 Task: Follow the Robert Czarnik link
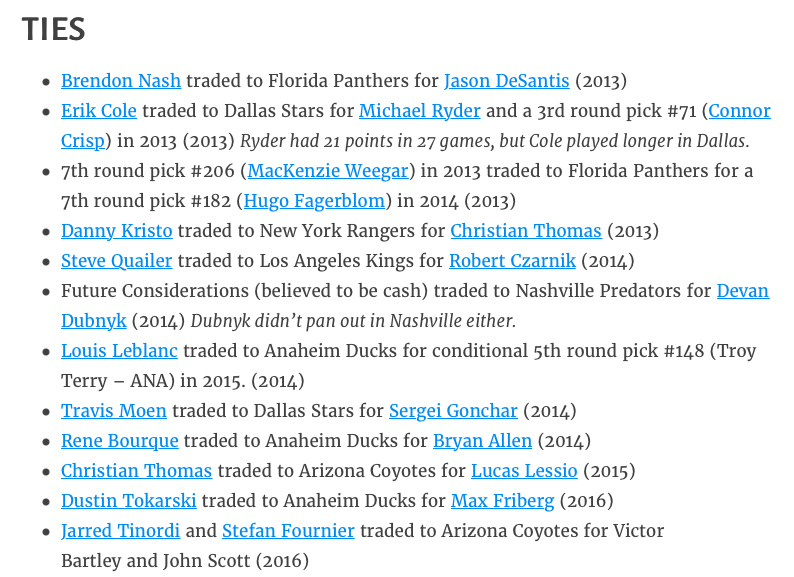(x=512, y=261)
